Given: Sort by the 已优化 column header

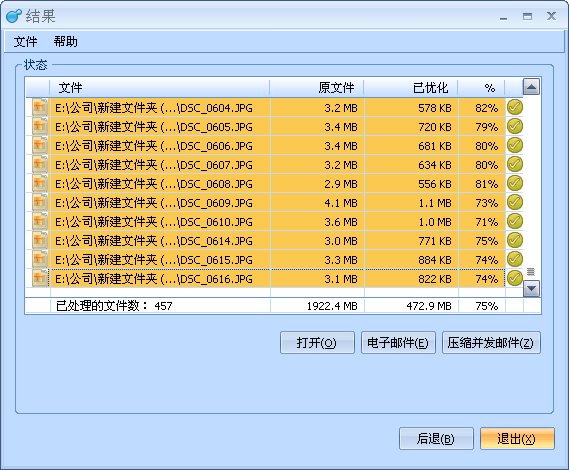Looking at the screenshot, I should pos(411,87).
